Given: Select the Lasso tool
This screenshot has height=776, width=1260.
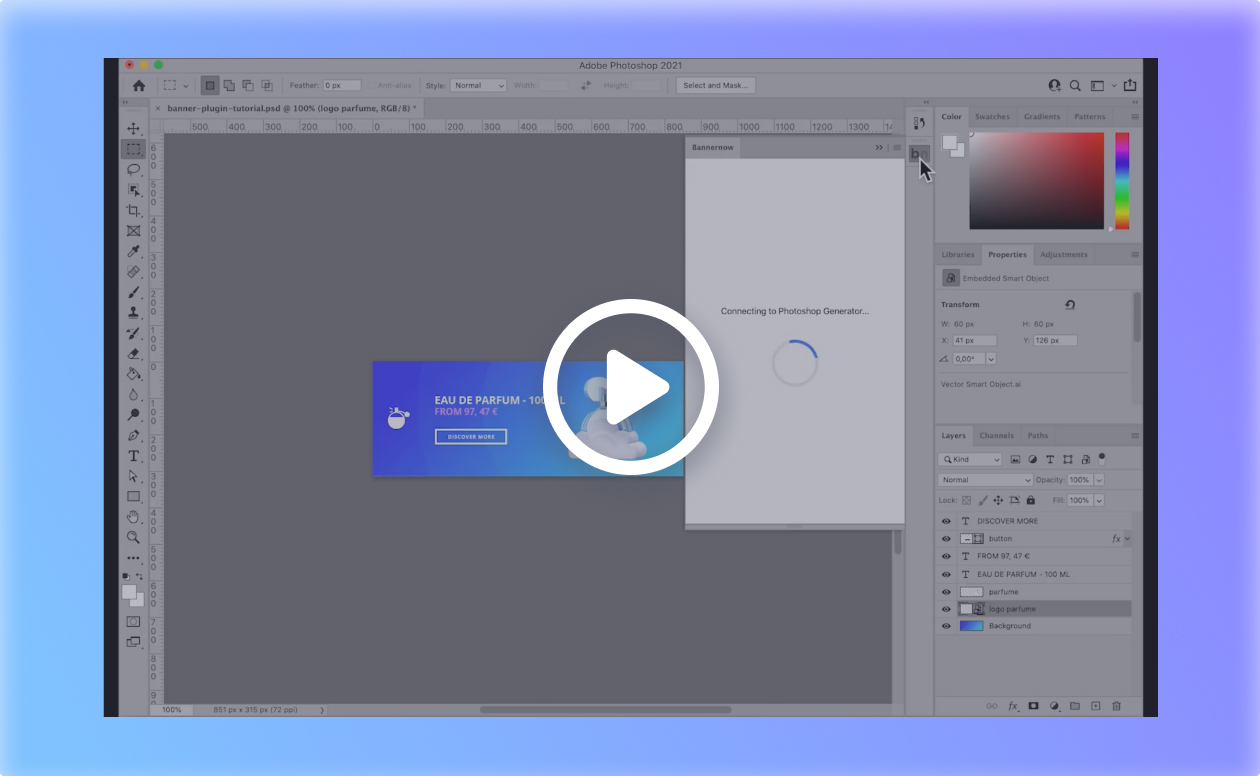Looking at the screenshot, I should 133,169.
